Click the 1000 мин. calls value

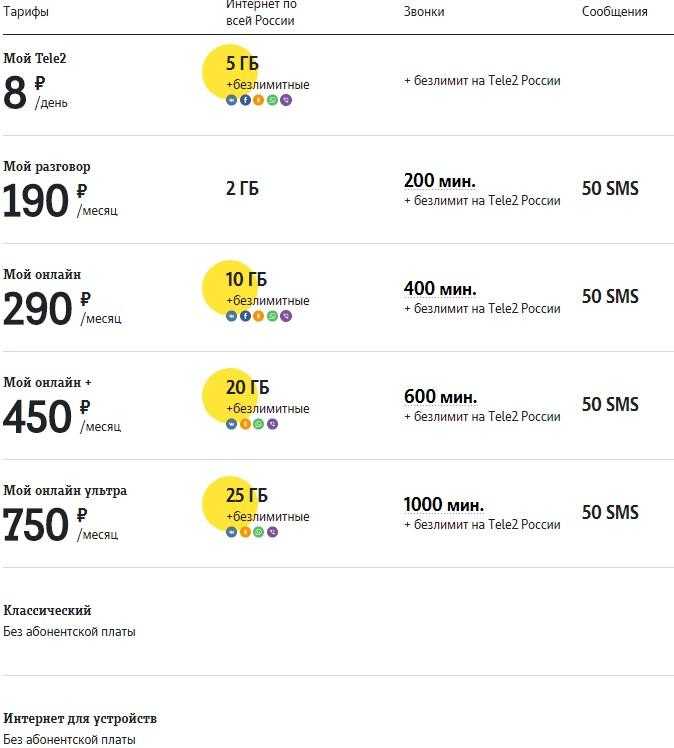[444, 505]
